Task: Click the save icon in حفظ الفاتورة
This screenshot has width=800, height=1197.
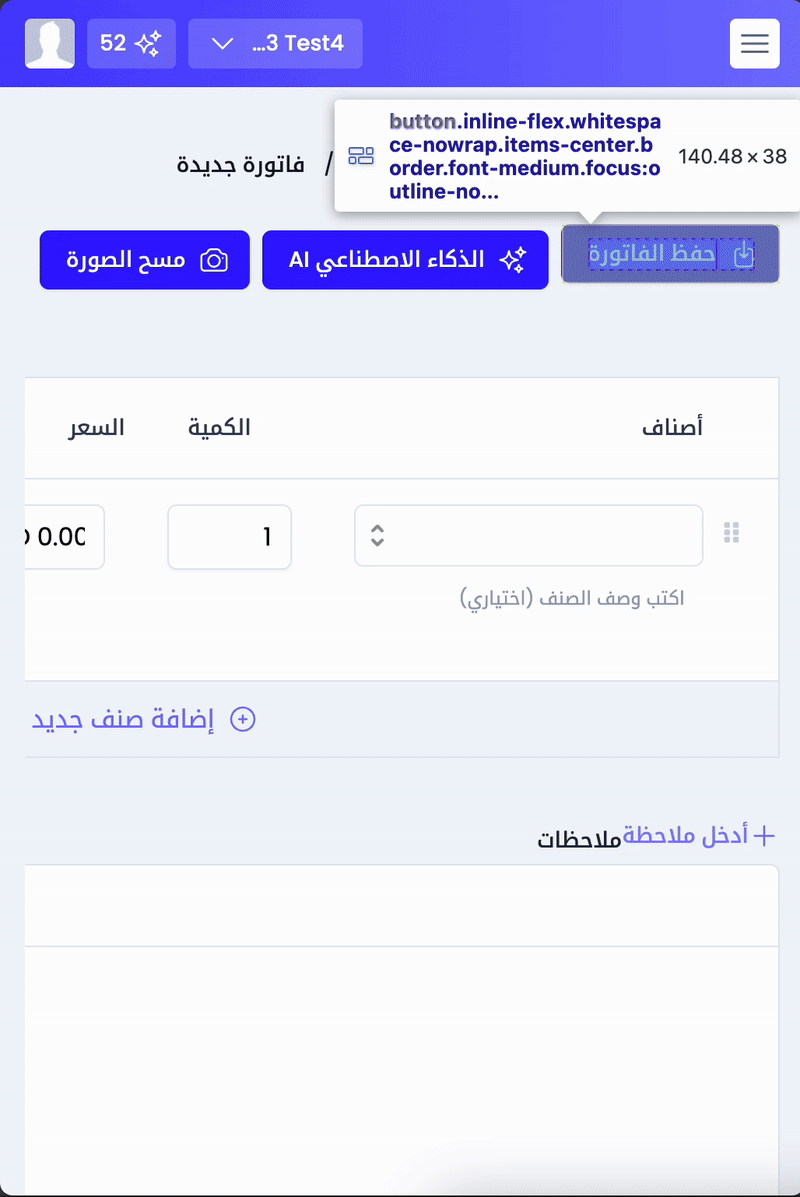Action: coord(743,255)
